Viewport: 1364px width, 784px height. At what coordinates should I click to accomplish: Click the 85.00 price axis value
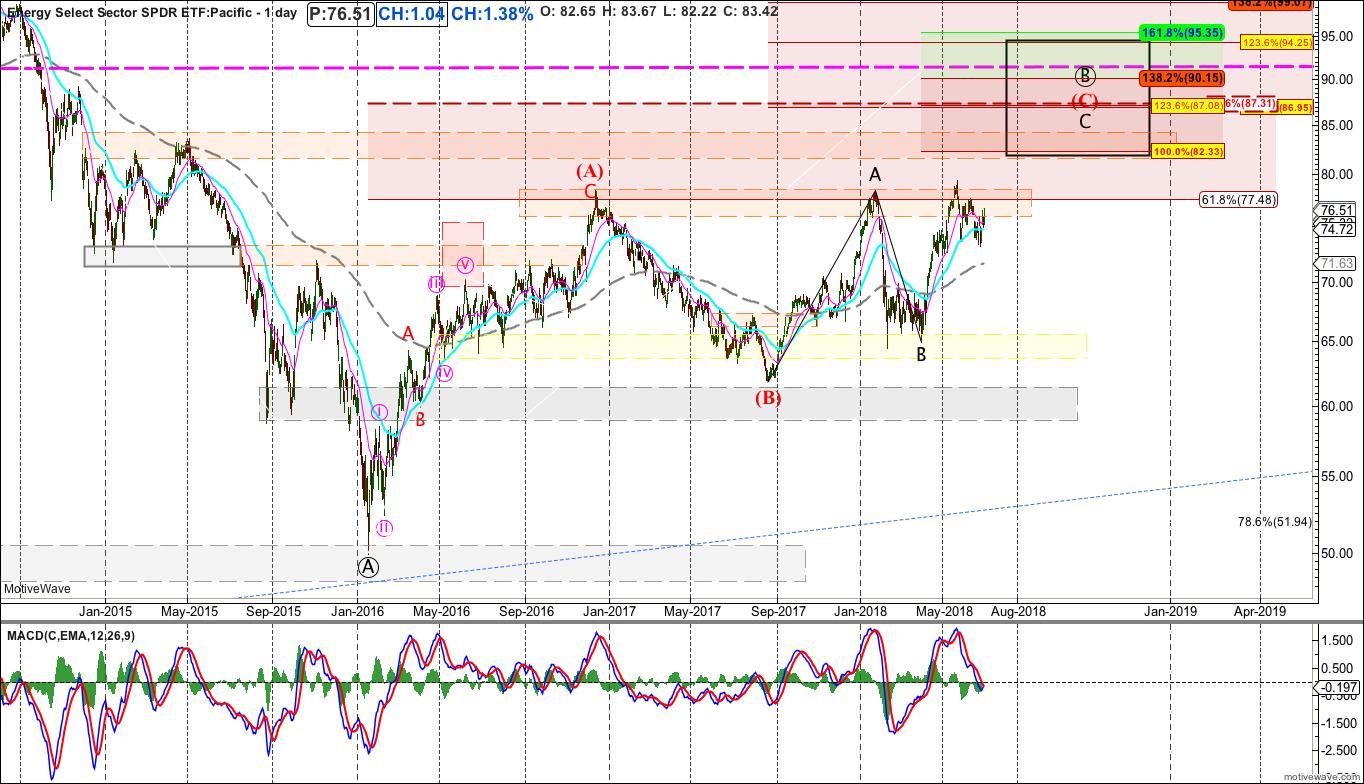(x=1336, y=126)
